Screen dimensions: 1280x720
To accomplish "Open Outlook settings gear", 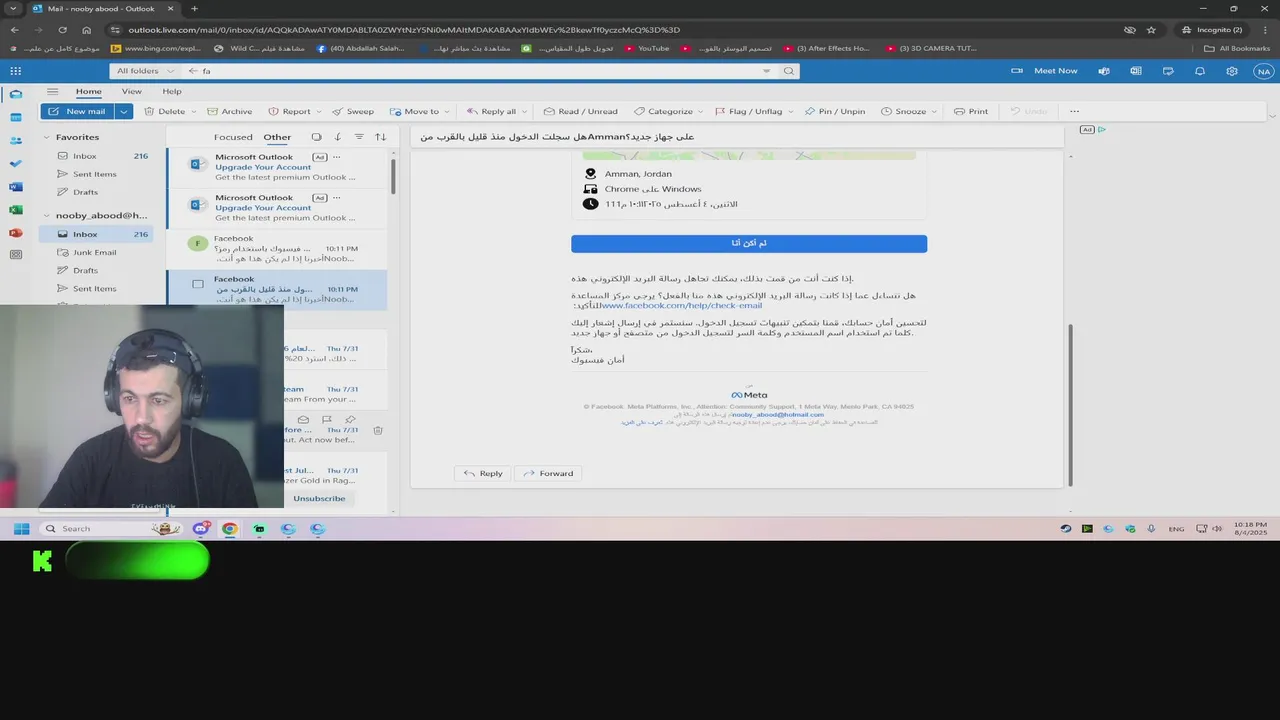I will 1232,71.
